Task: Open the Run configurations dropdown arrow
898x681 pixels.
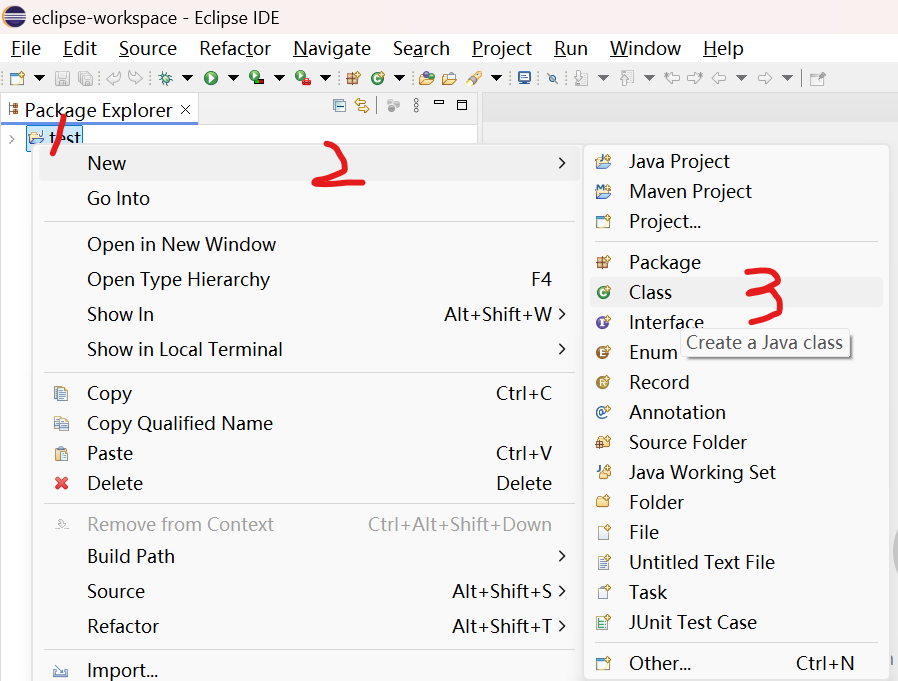Action: [233, 78]
